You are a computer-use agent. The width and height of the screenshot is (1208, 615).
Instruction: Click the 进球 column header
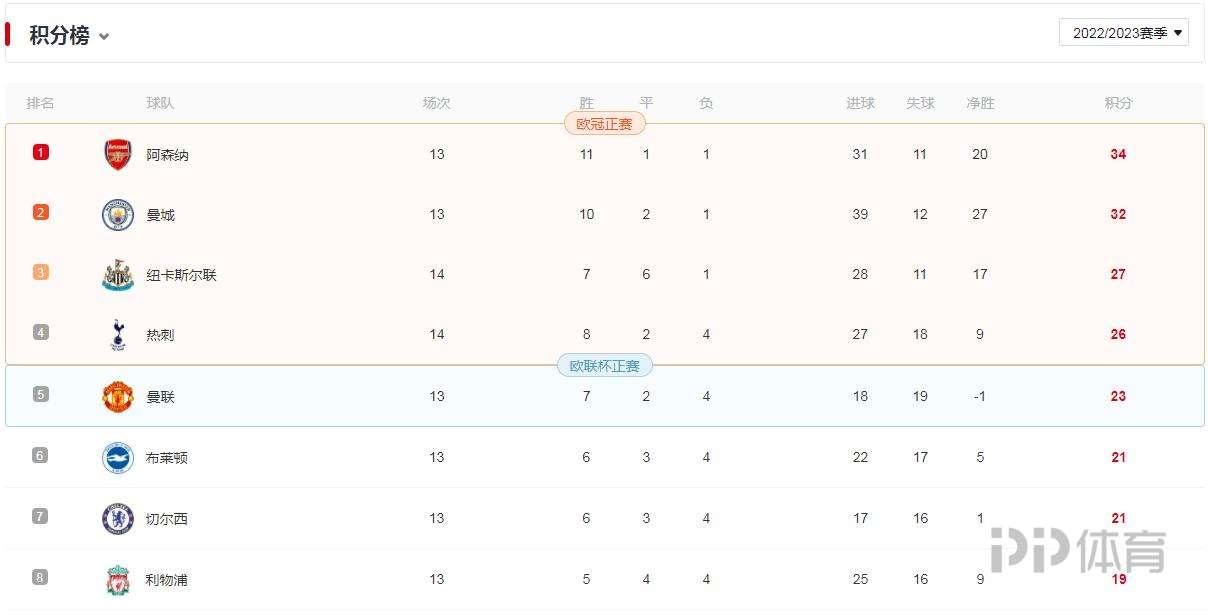pyautogui.click(x=860, y=103)
